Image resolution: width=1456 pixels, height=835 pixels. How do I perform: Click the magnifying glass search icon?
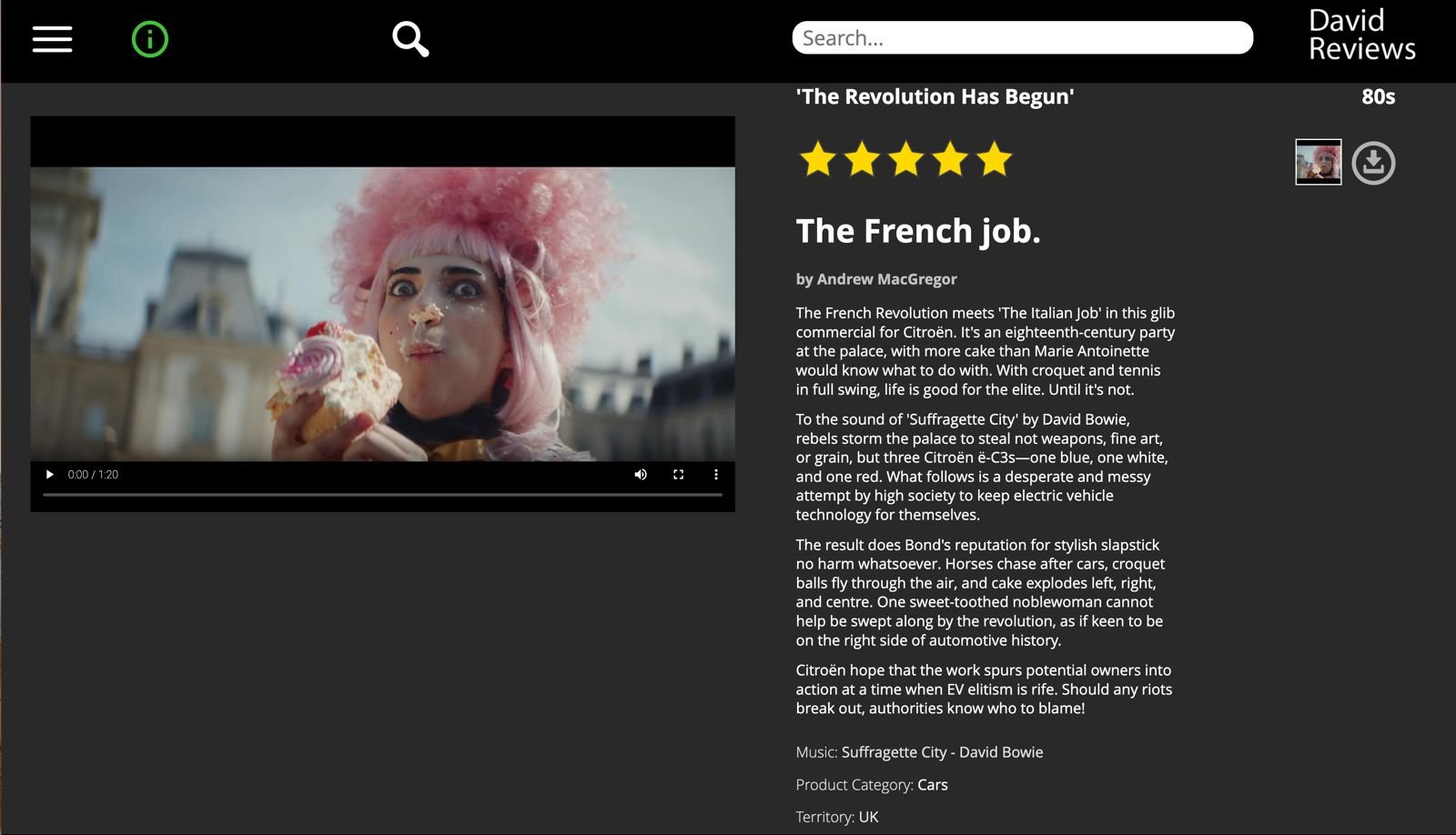410,39
